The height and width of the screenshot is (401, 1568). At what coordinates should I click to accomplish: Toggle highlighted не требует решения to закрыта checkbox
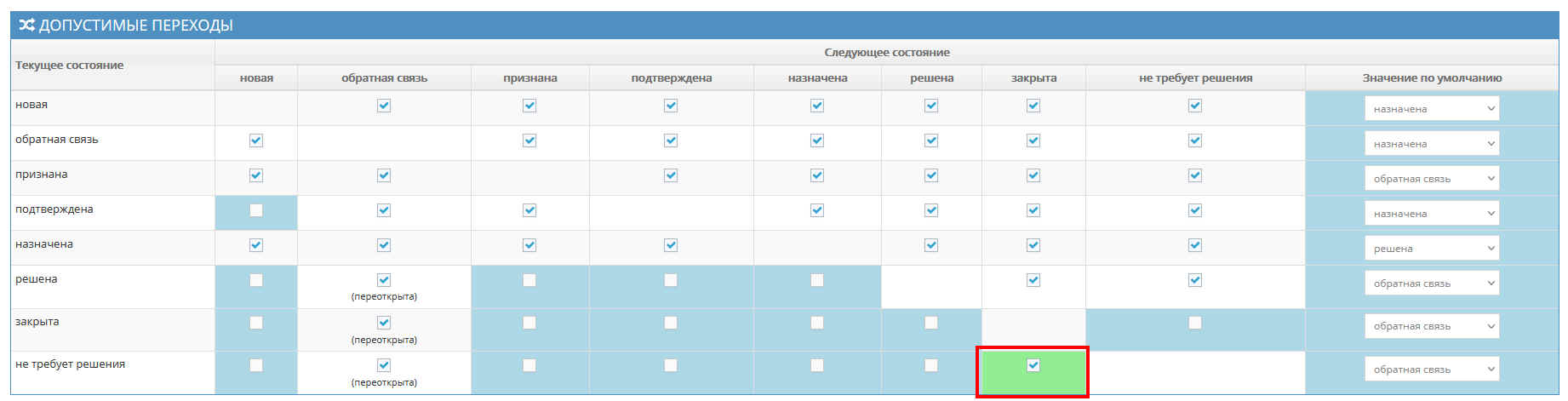tap(1033, 365)
